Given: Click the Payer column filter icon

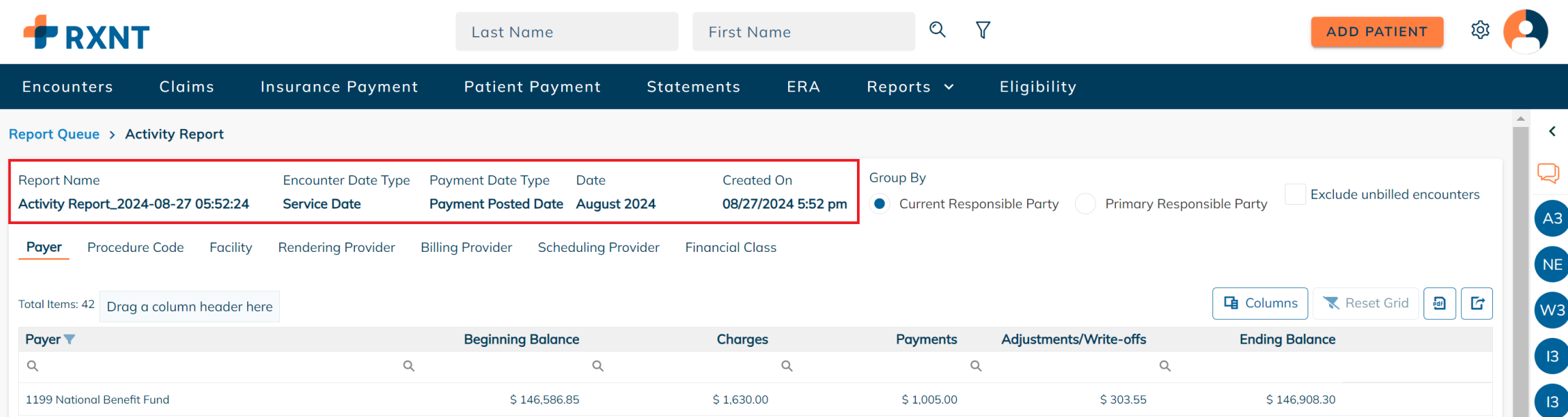Looking at the screenshot, I should point(69,339).
